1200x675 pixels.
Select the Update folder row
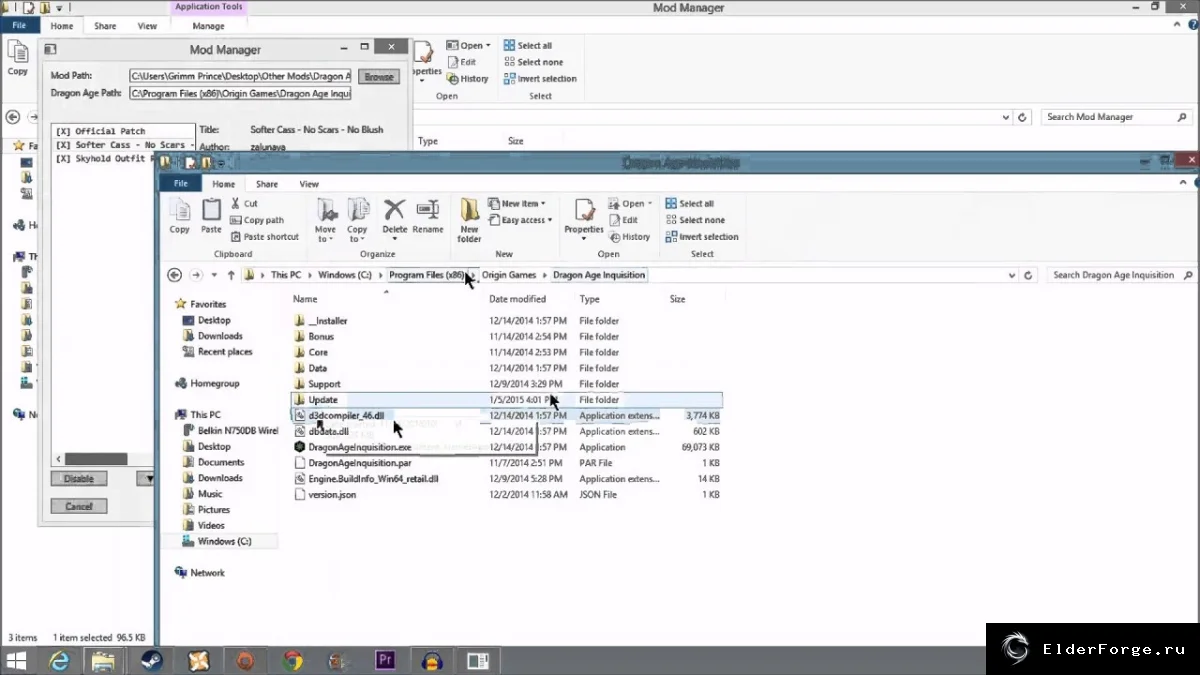coord(506,400)
